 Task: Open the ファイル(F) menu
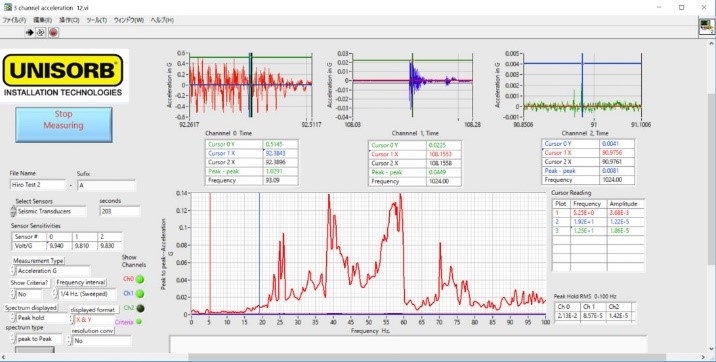point(14,20)
